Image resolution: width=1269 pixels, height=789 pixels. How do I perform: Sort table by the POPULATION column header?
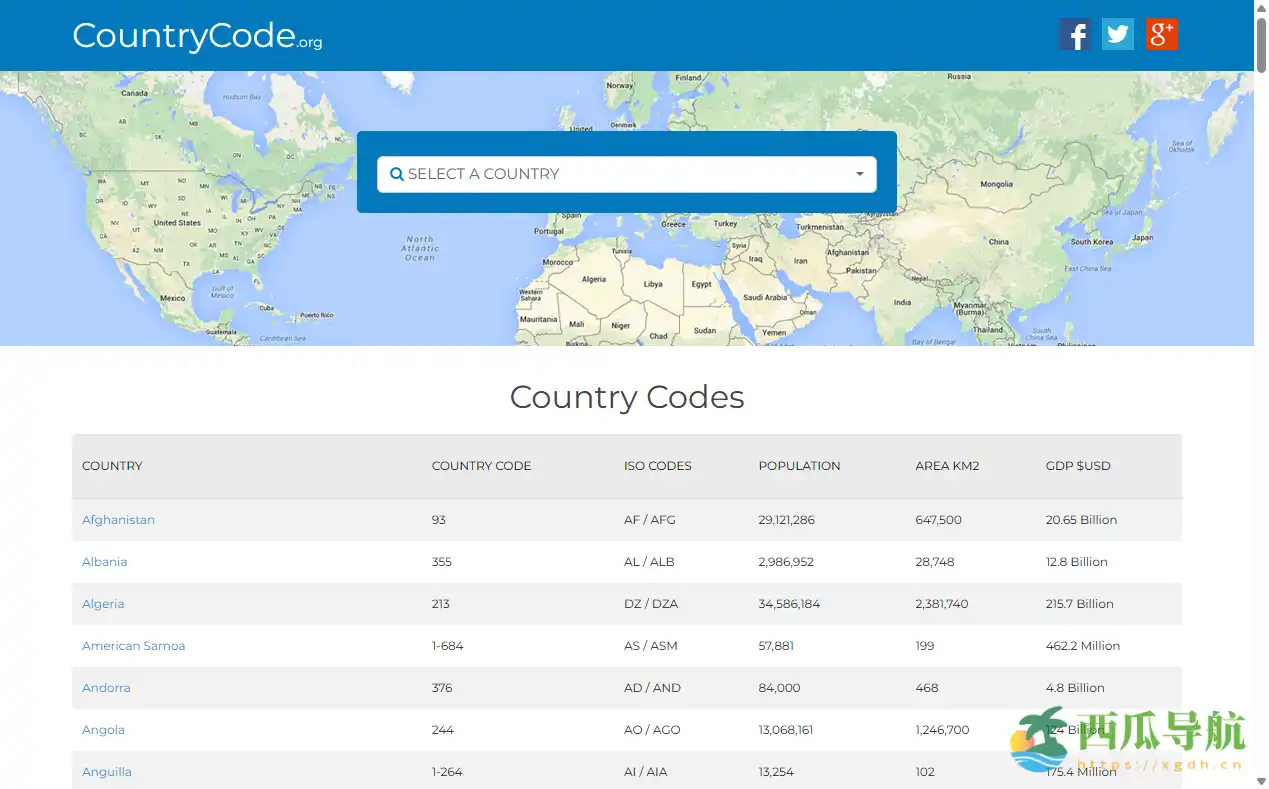pyautogui.click(x=799, y=465)
